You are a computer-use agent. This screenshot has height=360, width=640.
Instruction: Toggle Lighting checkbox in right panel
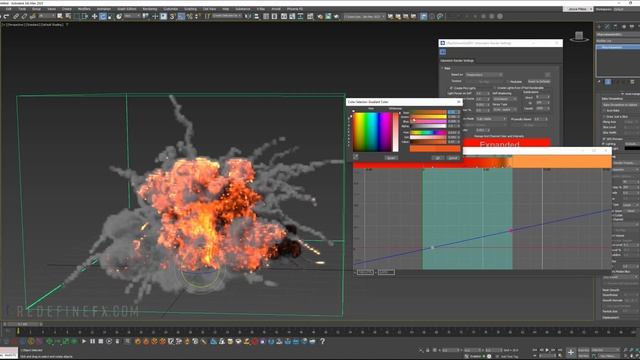point(604,144)
